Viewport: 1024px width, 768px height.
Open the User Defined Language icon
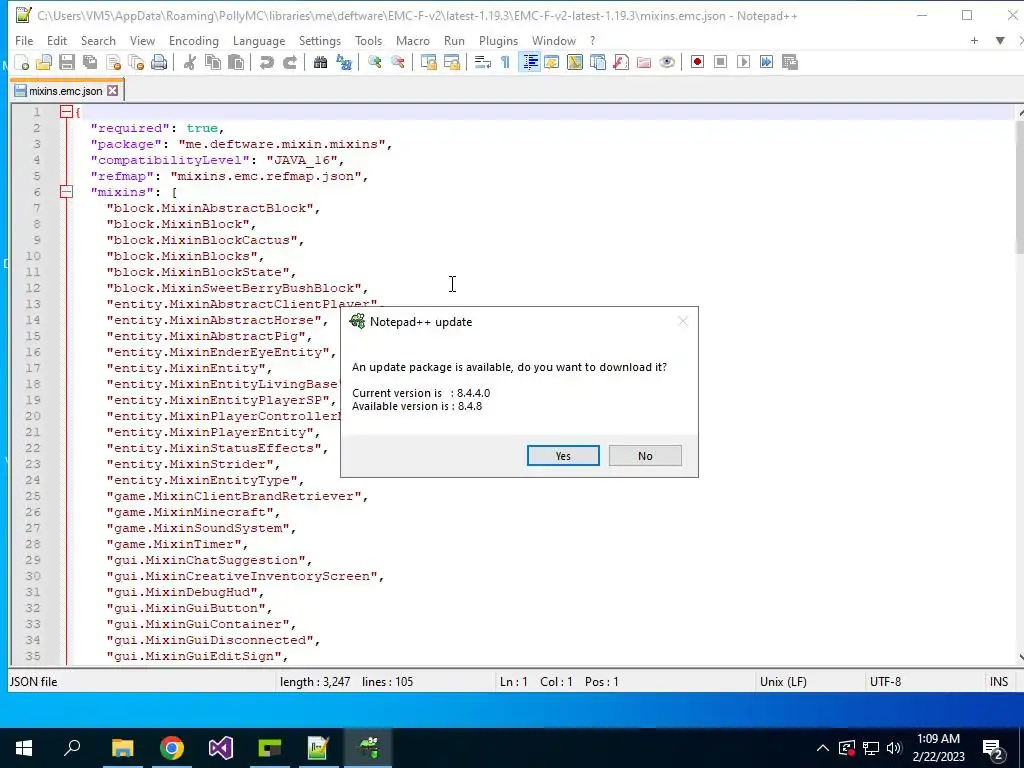551,62
